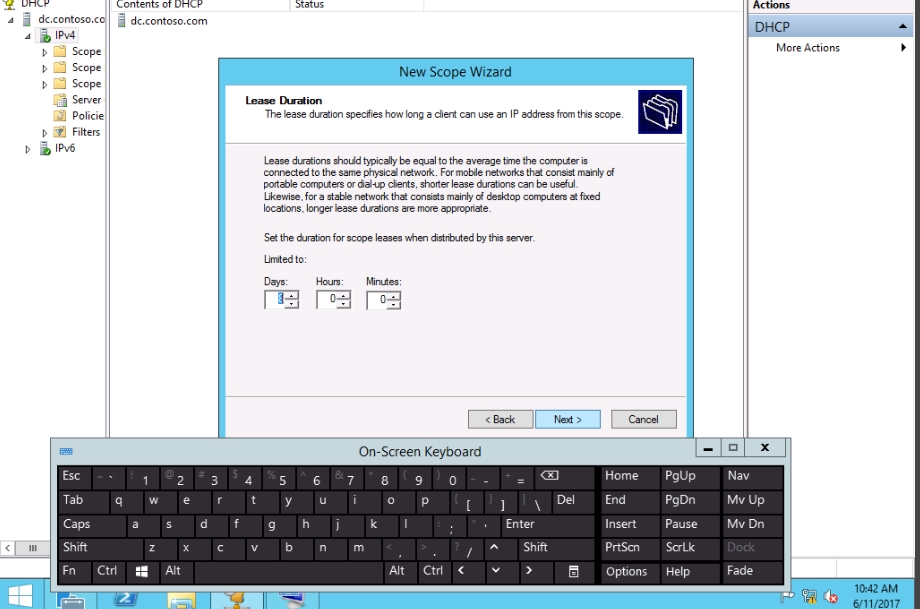Viewport: 920px width, 609px height.
Task: Click dc.contoso.com server icon in contents list
Action: pos(122,21)
